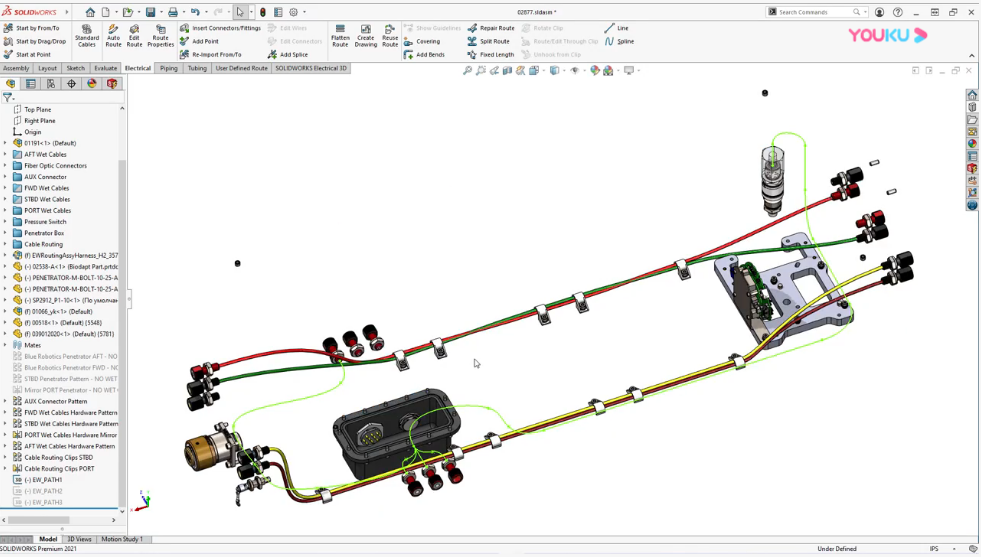Toggle the Select cursor tool
The height and width of the screenshot is (557, 981).
point(240,12)
